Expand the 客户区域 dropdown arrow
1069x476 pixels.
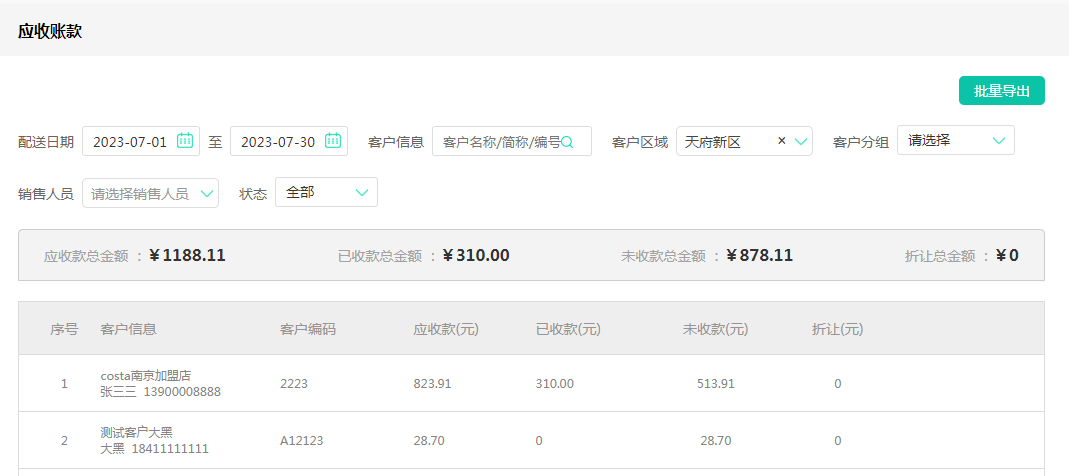pyautogui.click(x=800, y=142)
